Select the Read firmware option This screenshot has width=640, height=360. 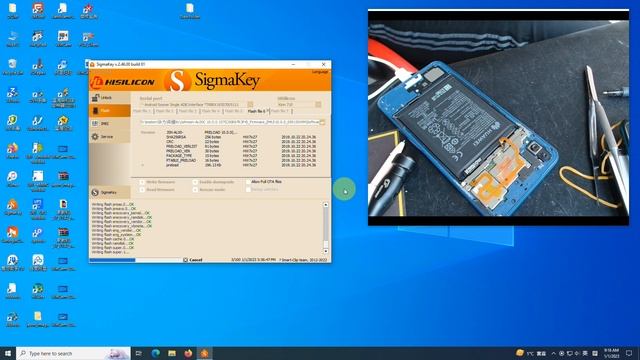[157, 190]
